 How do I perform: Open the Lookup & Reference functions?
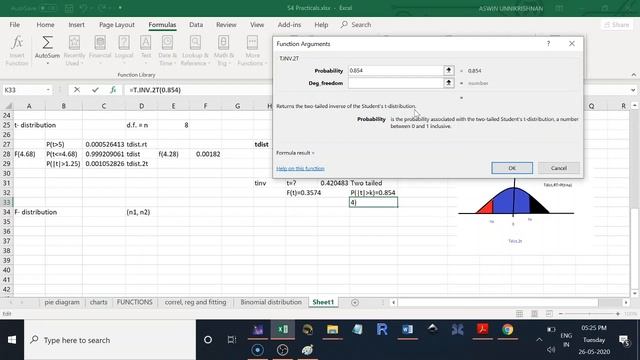[195, 51]
